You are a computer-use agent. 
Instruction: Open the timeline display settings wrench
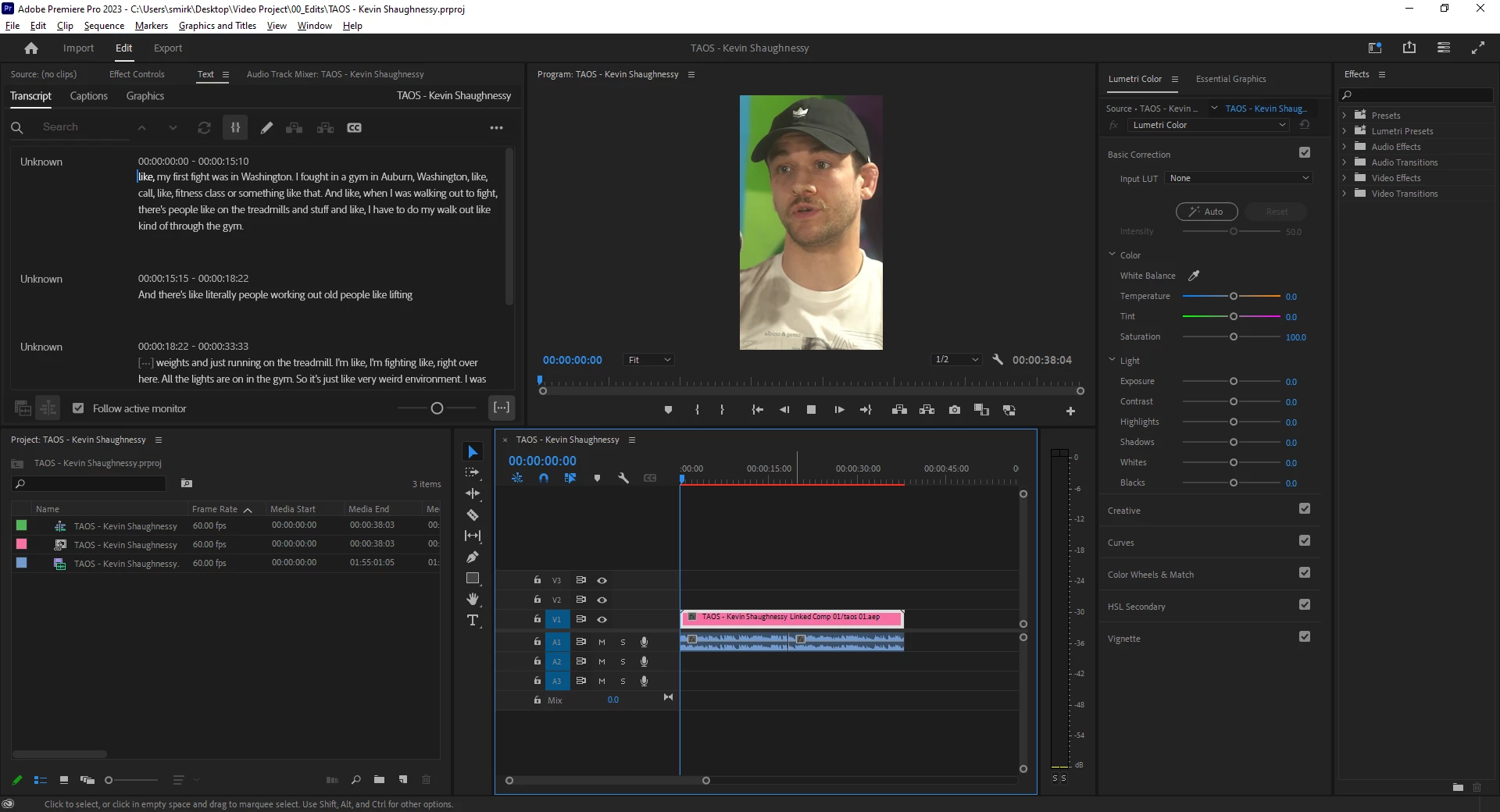[x=623, y=478]
